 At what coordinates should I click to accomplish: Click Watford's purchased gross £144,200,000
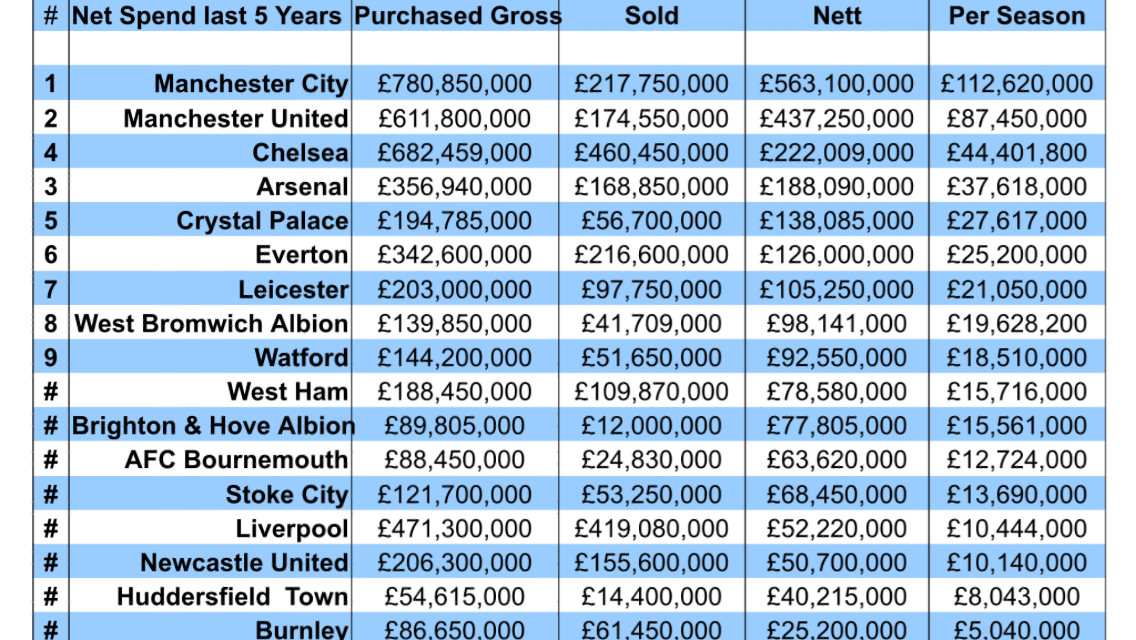(x=454, y=357)
